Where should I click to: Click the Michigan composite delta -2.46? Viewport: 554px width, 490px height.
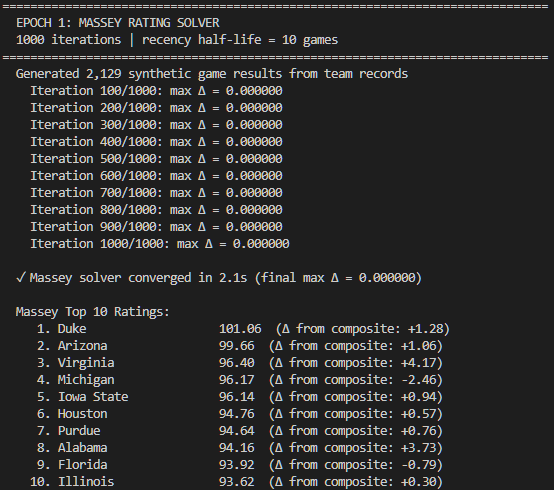click(418, 380)
